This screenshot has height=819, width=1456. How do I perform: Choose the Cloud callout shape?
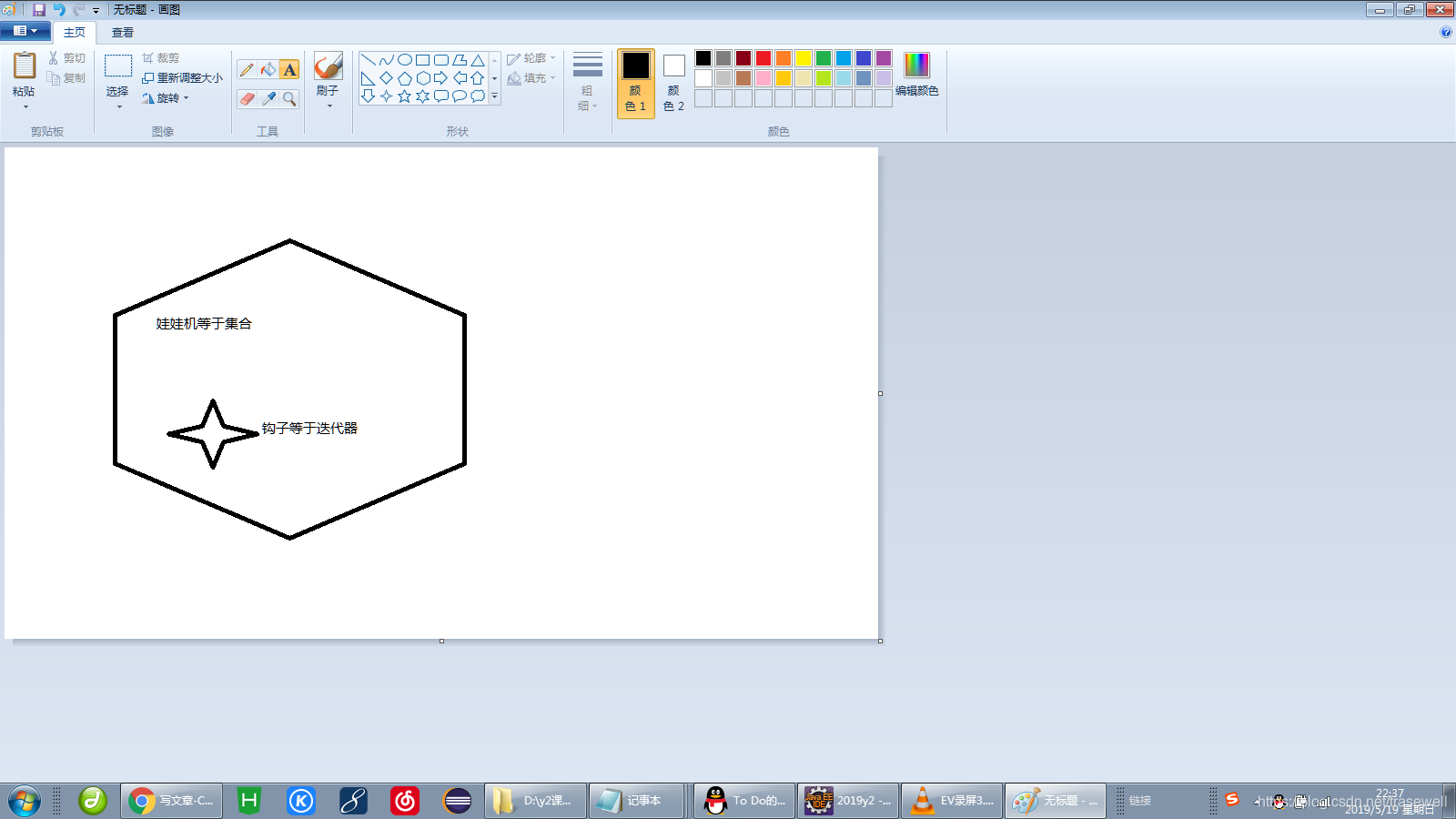pyautogui.click(x=478, y=96)
